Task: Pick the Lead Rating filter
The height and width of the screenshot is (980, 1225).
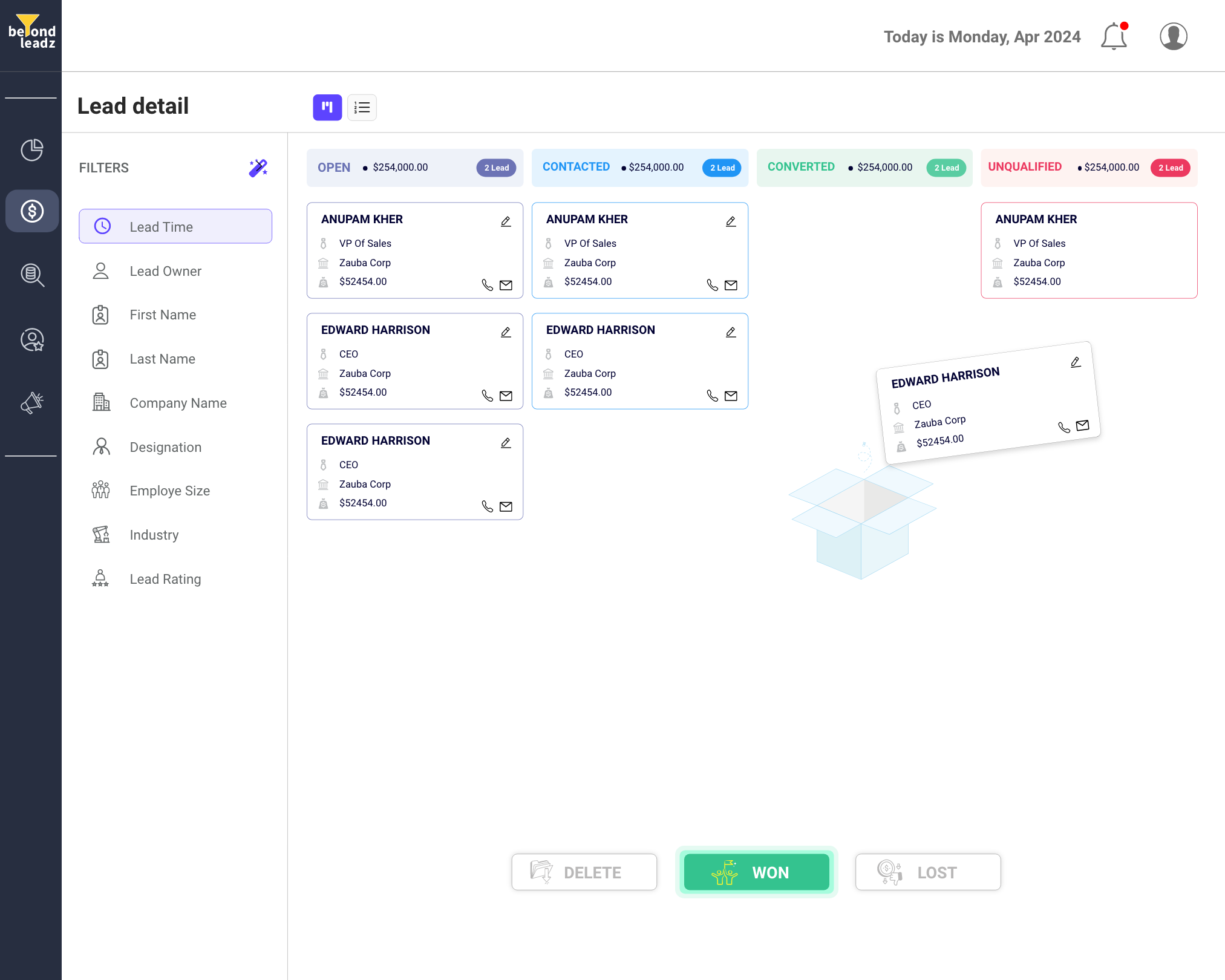Action: coord(165,579)
